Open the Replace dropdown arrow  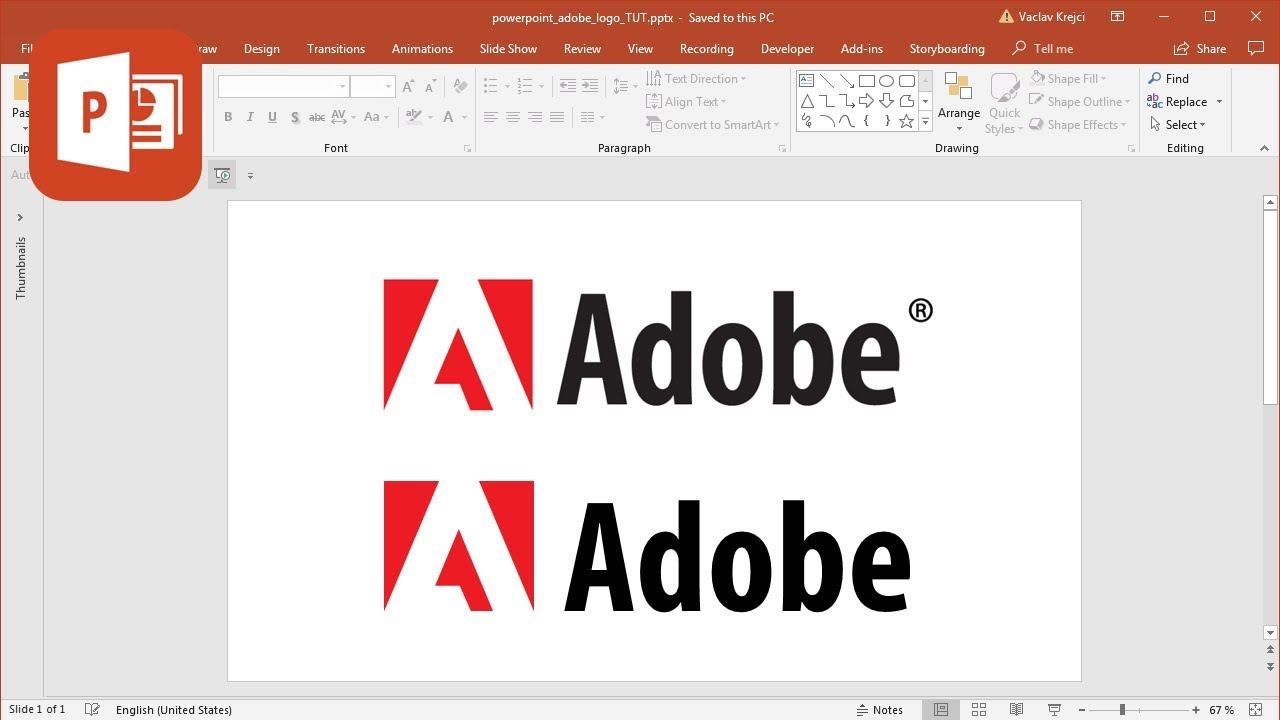point(1219,102)
